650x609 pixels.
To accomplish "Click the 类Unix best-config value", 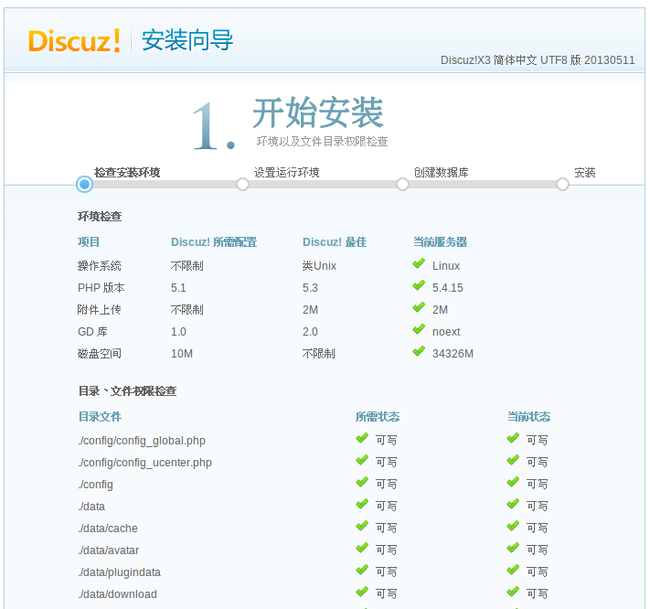I will (x=319, y=266).
